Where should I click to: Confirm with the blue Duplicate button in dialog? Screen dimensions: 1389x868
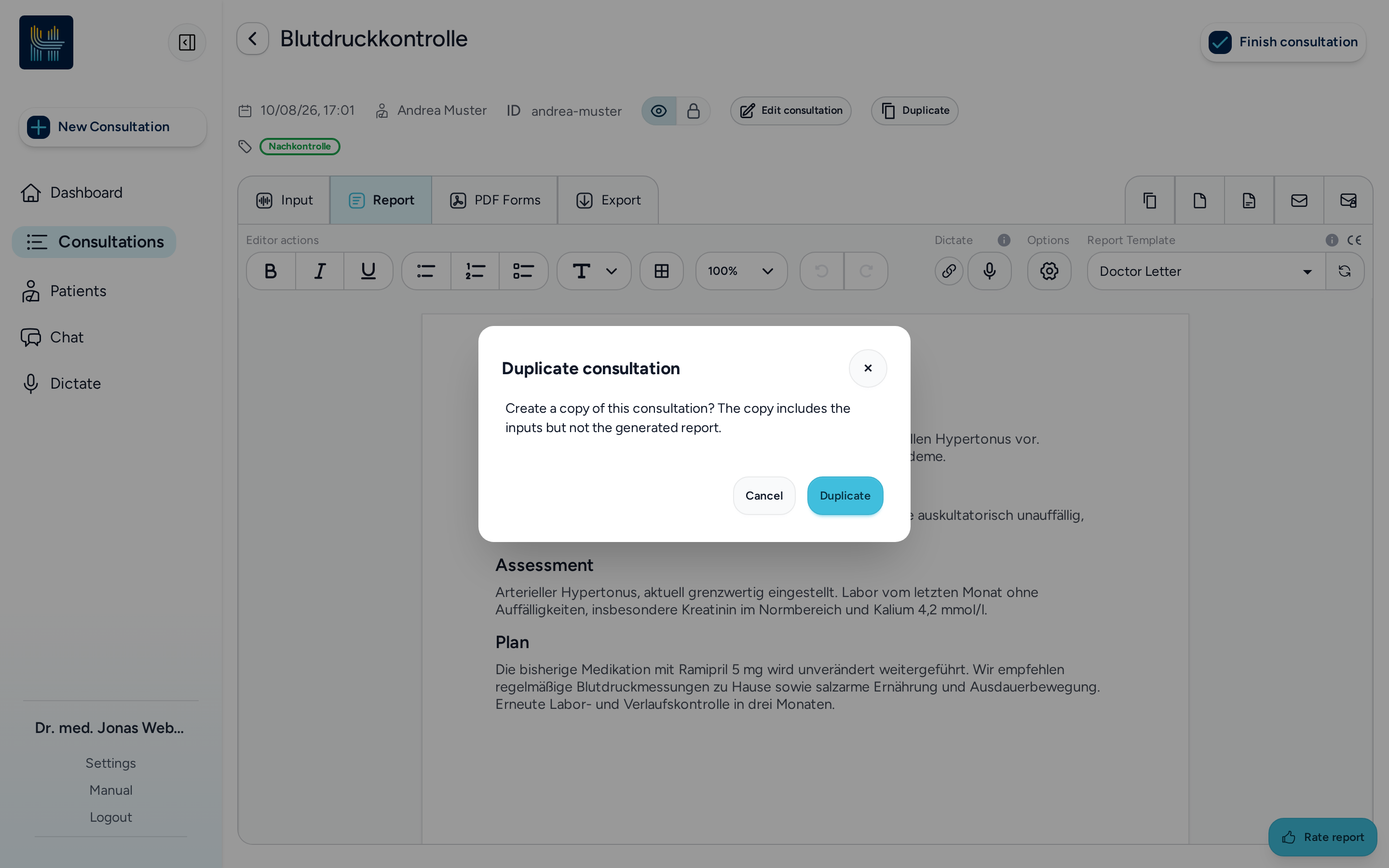click(845, 495)
